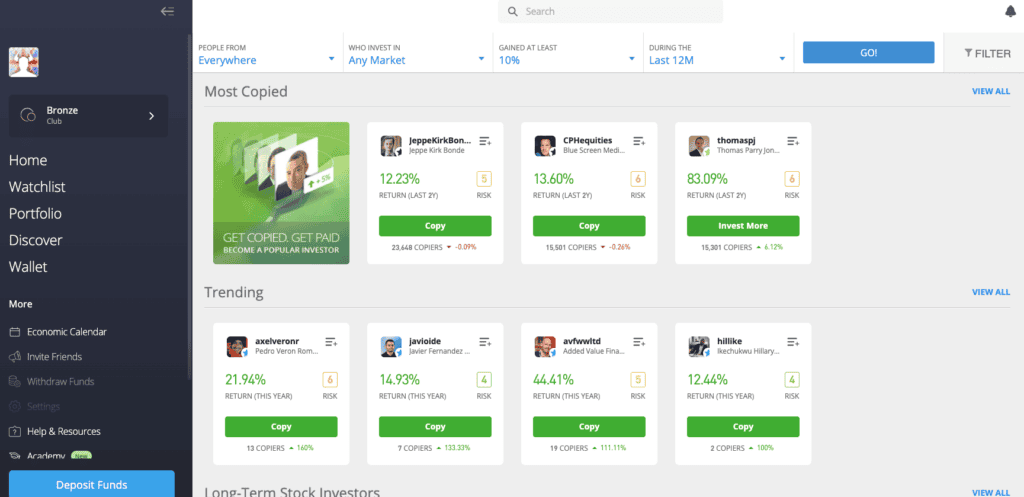Screen dimensions: 1024x497
Task: Expand the Gained At Least 10% dropdown
Action: tap(568, 54)
